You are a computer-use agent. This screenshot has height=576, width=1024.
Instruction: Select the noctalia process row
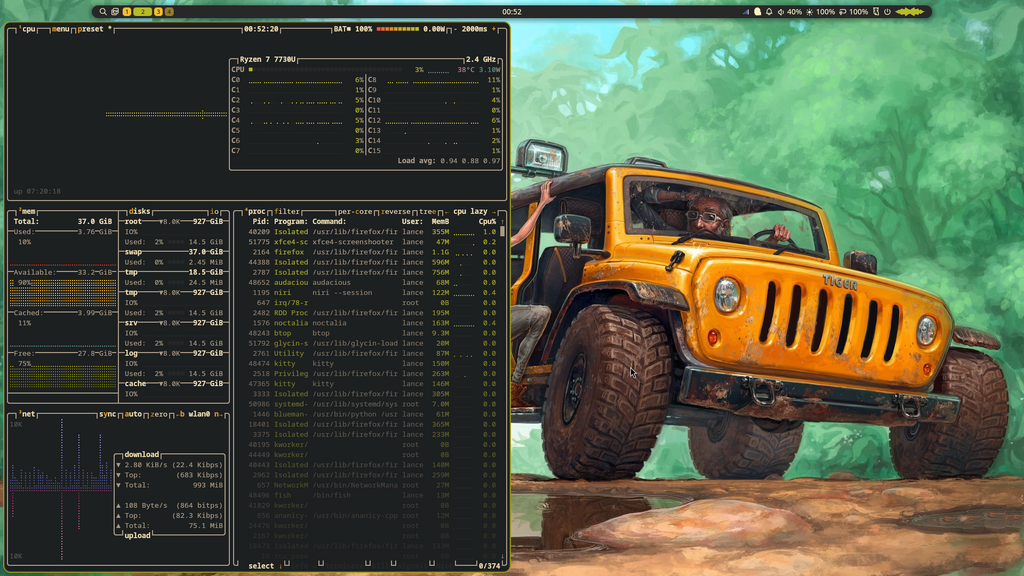[374, 323]
